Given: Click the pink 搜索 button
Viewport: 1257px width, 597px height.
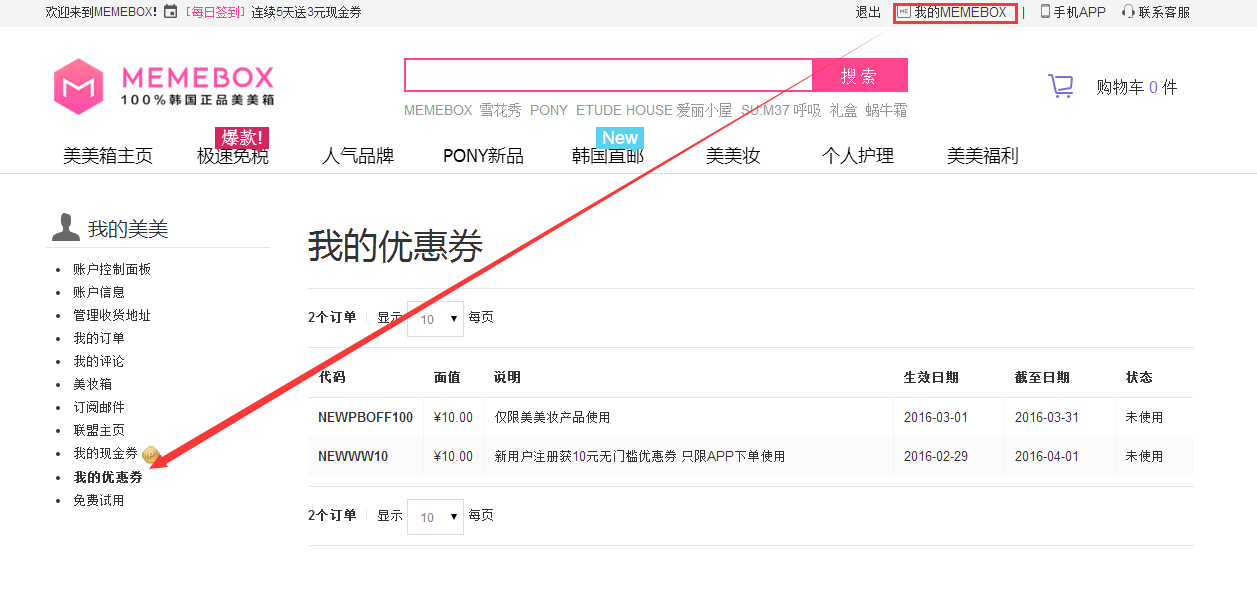Looking at the screenshot, I should coord(860,75).
